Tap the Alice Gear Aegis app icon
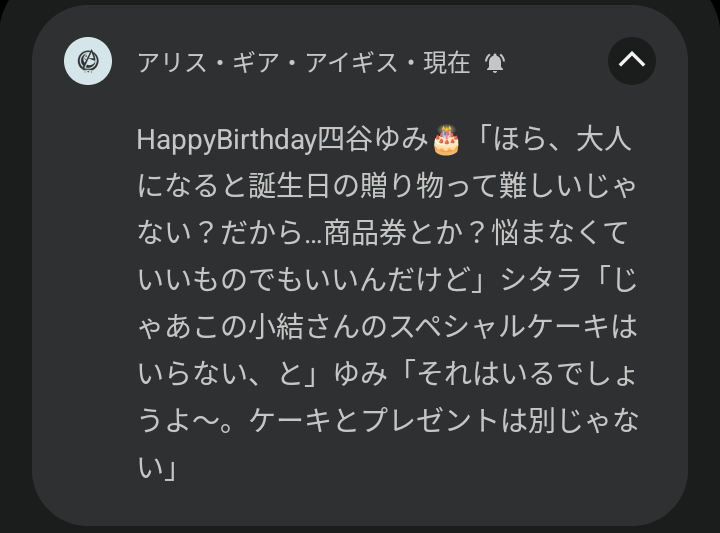The image size is (720, 533). pyautogui.click(x=88, y=61)
